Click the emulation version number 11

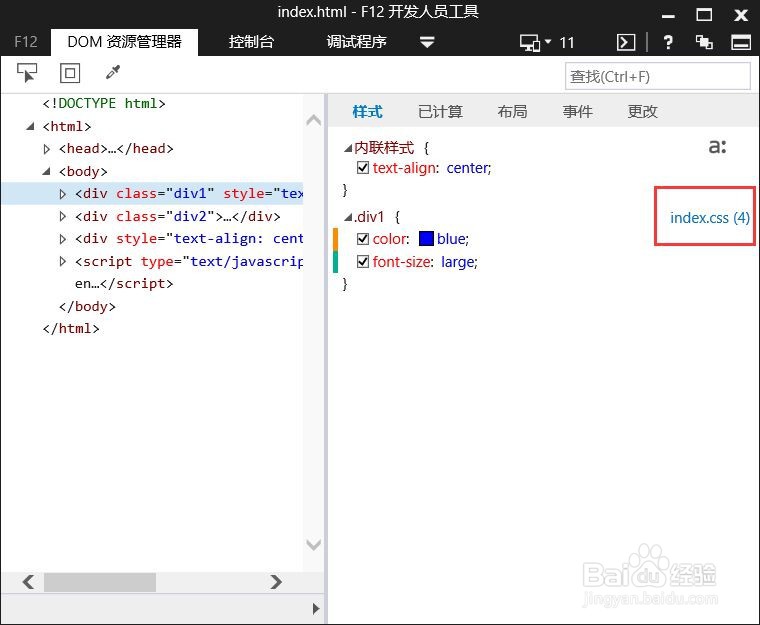(x=567, y=43)
